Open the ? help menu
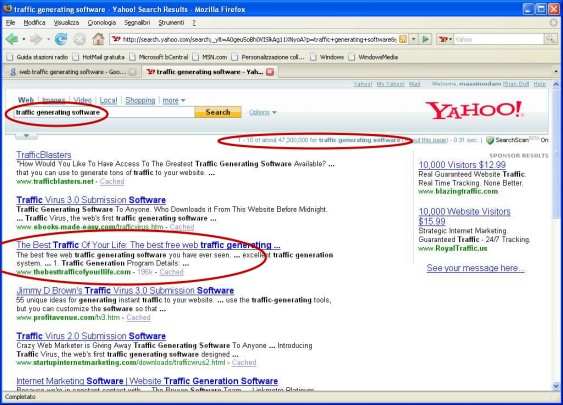Viewport: 563px width, 405px height. coord(194,23)
